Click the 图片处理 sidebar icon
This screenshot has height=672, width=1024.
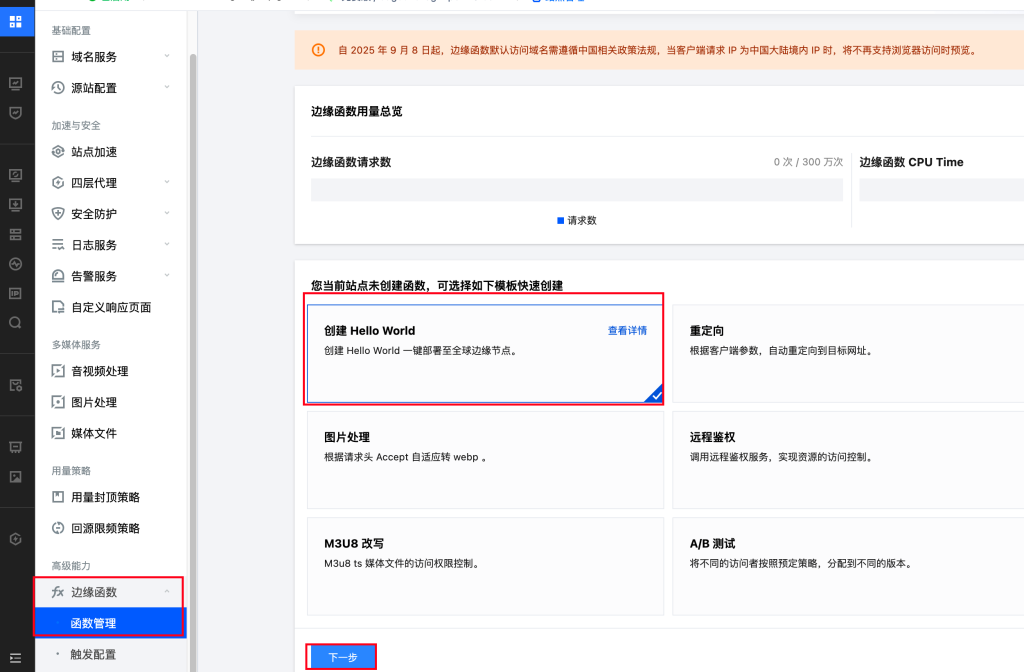(x=58, y=402)
